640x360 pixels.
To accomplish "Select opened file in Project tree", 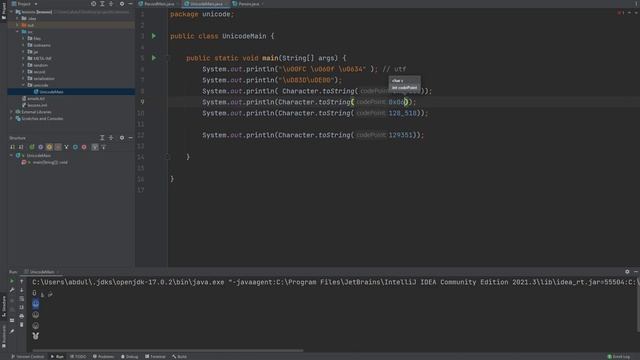I will pos(93,4).
